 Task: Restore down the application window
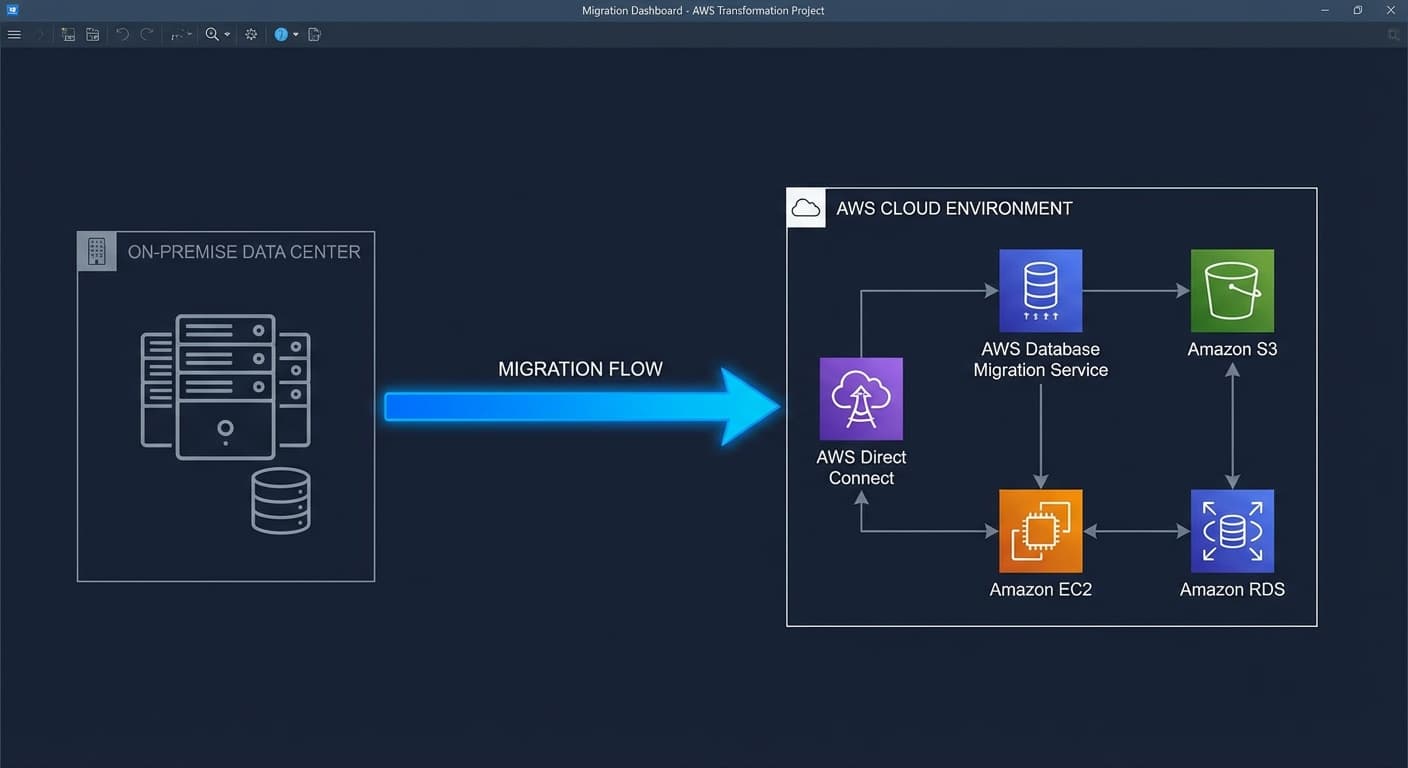pyautogui.click(x=1357, y=10)
